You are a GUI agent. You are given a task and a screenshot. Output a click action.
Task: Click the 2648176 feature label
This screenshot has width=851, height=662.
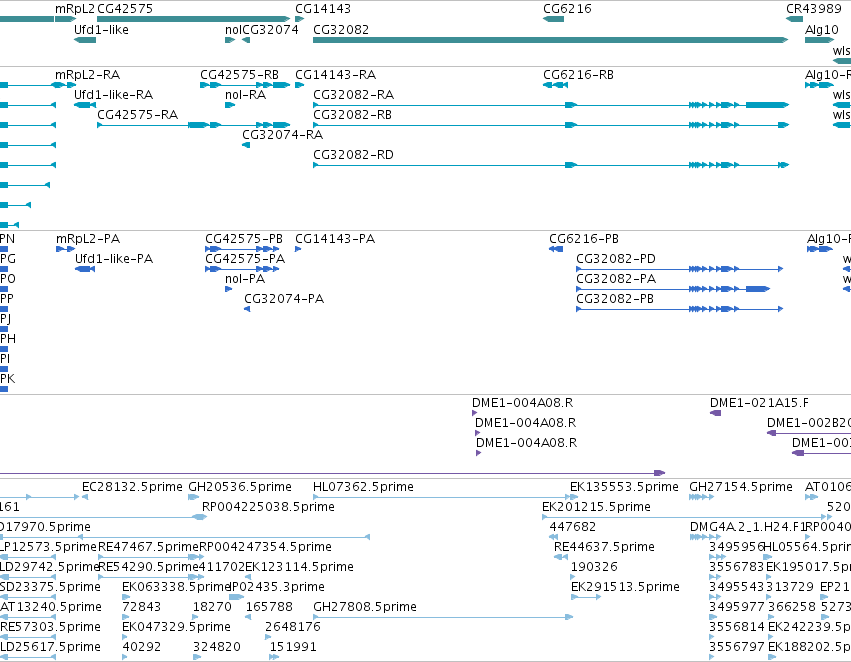point(293,627)
